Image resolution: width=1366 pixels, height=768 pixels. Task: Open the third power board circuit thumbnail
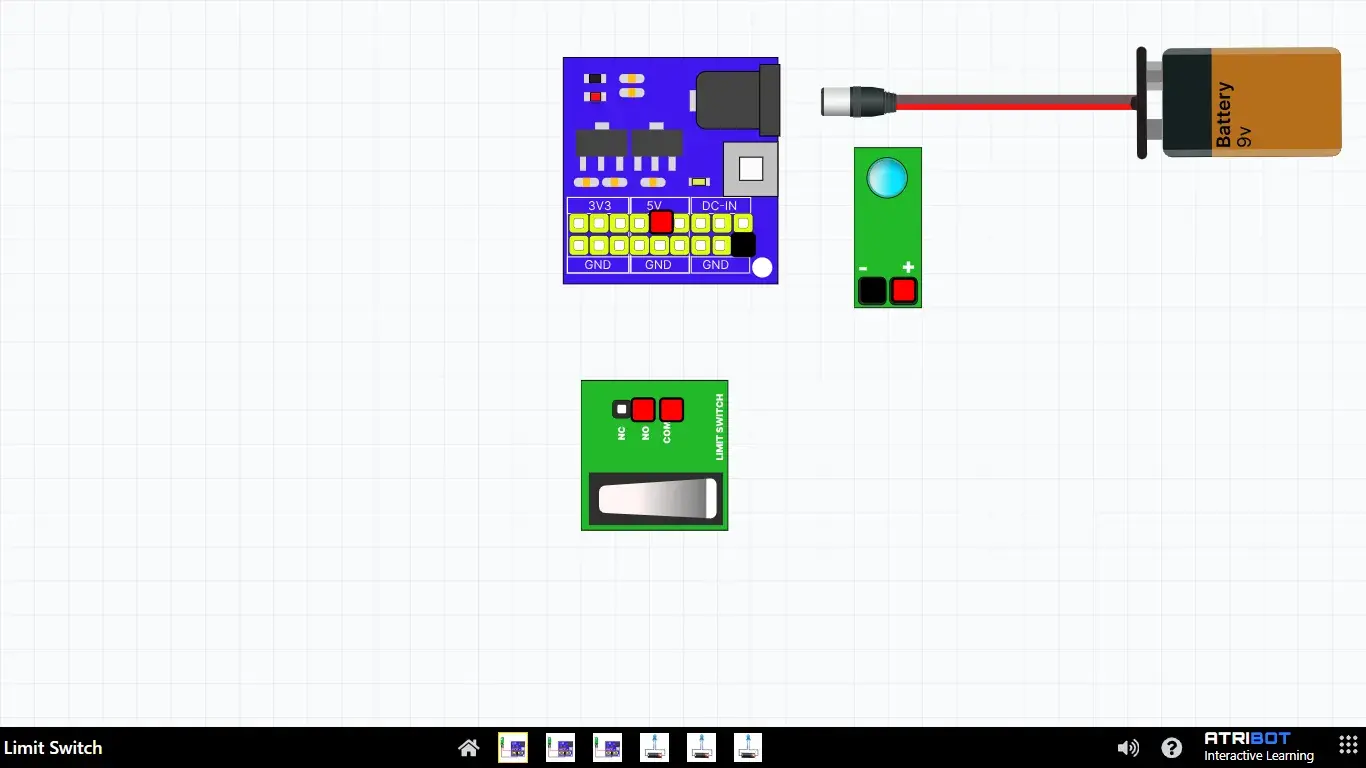pyautogui.click(x=607, y=747)
